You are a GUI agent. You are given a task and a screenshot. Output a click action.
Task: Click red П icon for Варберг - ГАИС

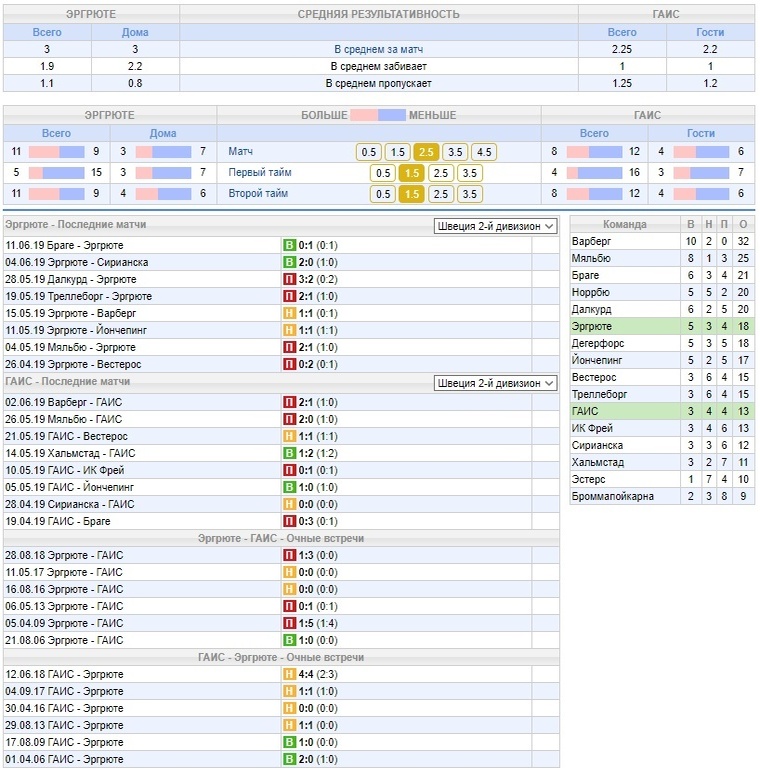pos(289,402)
